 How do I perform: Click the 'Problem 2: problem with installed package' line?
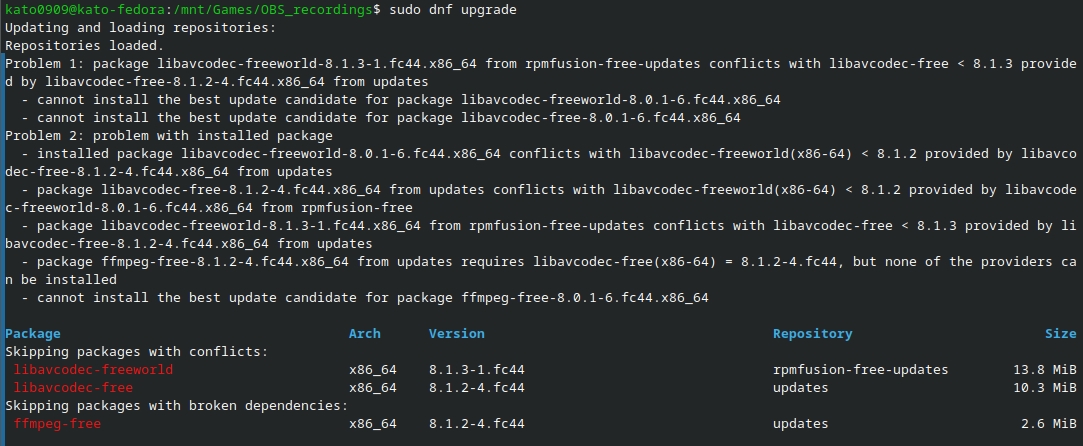[169, 136]
